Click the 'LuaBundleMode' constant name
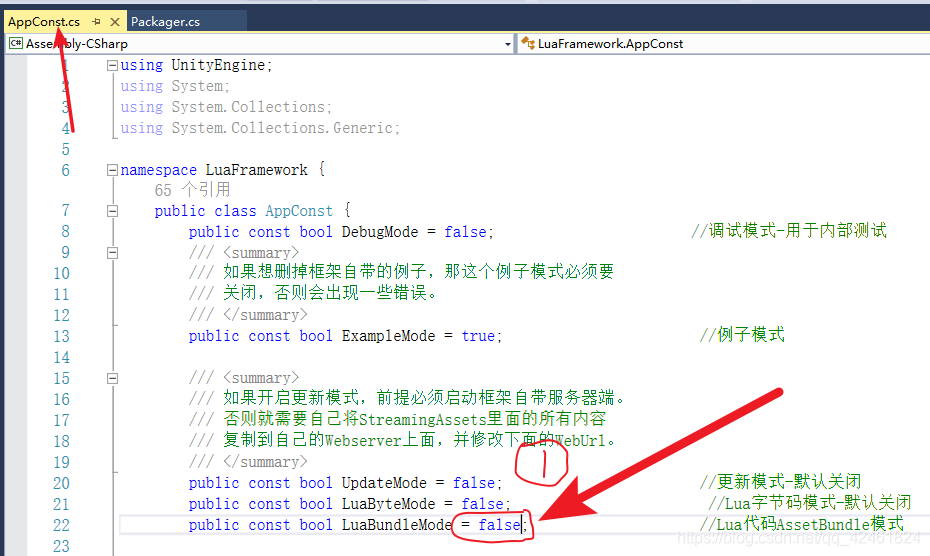Viewport: 930px width, 556px height. 397,525
